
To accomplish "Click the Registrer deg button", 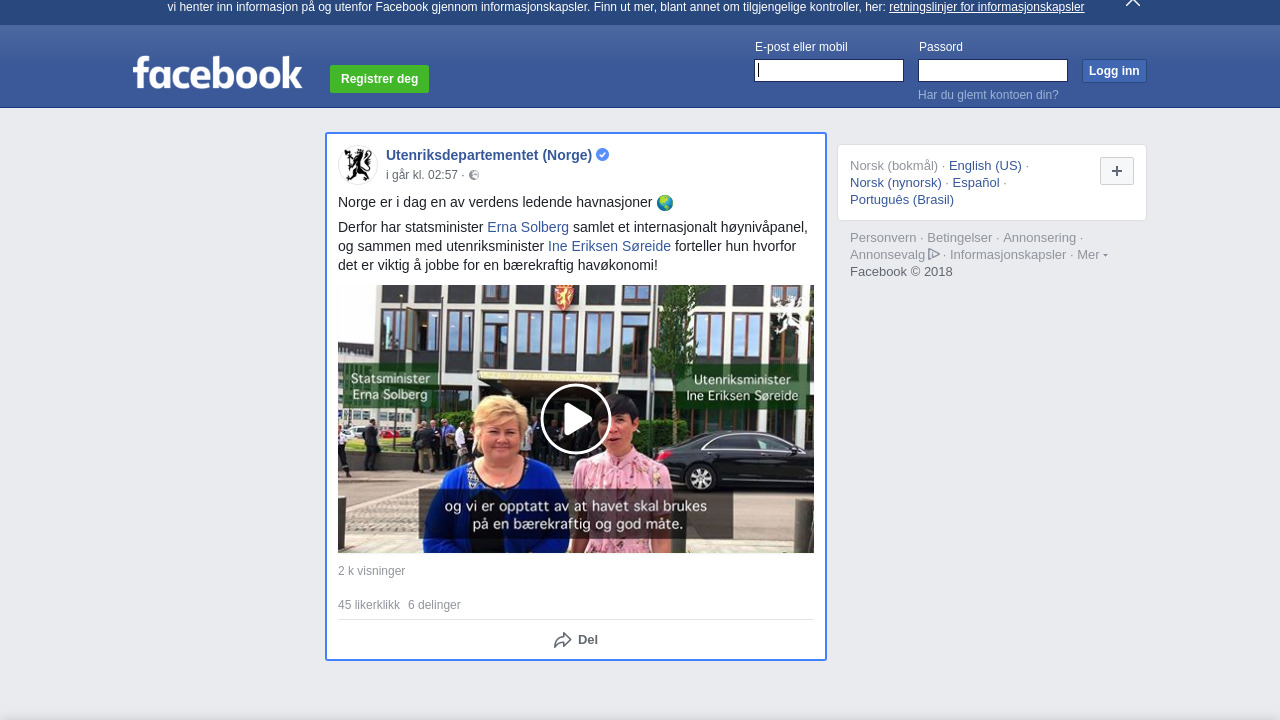I will (379, 79).
